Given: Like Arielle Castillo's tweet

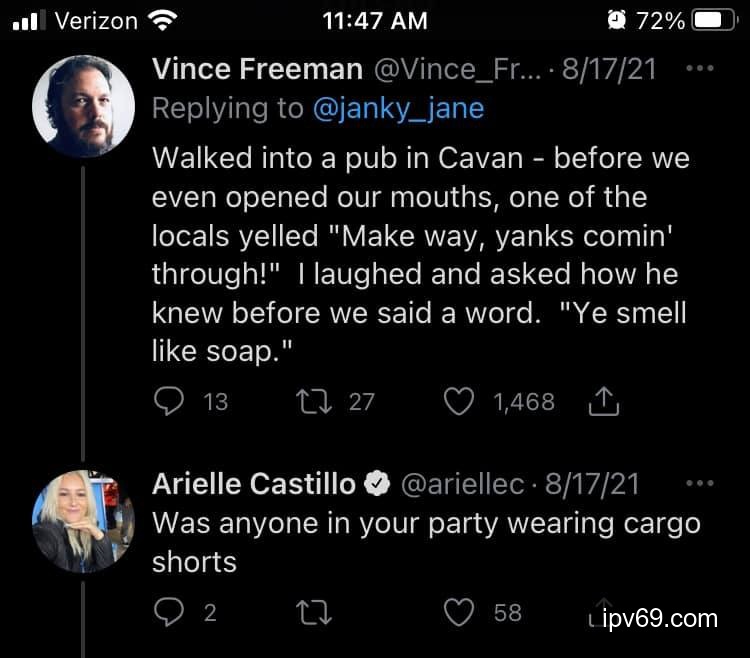Looking at the screenshot, I should (x=458, y=612).
